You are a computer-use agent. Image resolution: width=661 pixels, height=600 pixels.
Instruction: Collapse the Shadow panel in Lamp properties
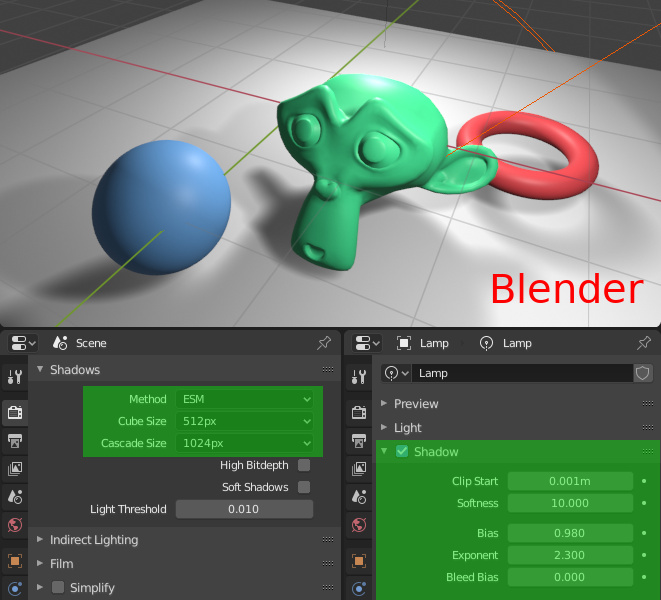click(x=384, y=451)
